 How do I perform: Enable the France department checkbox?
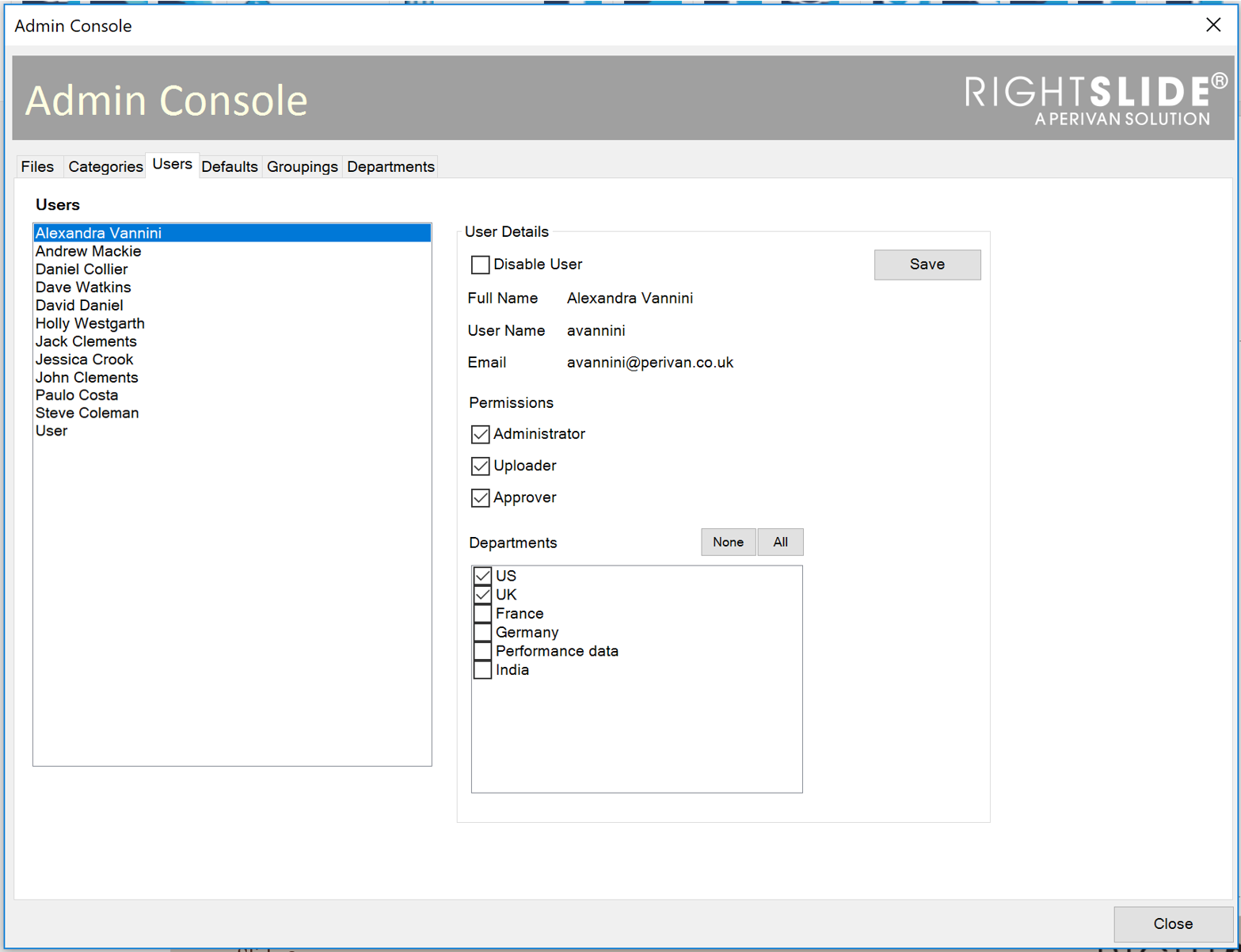[482, 614]
